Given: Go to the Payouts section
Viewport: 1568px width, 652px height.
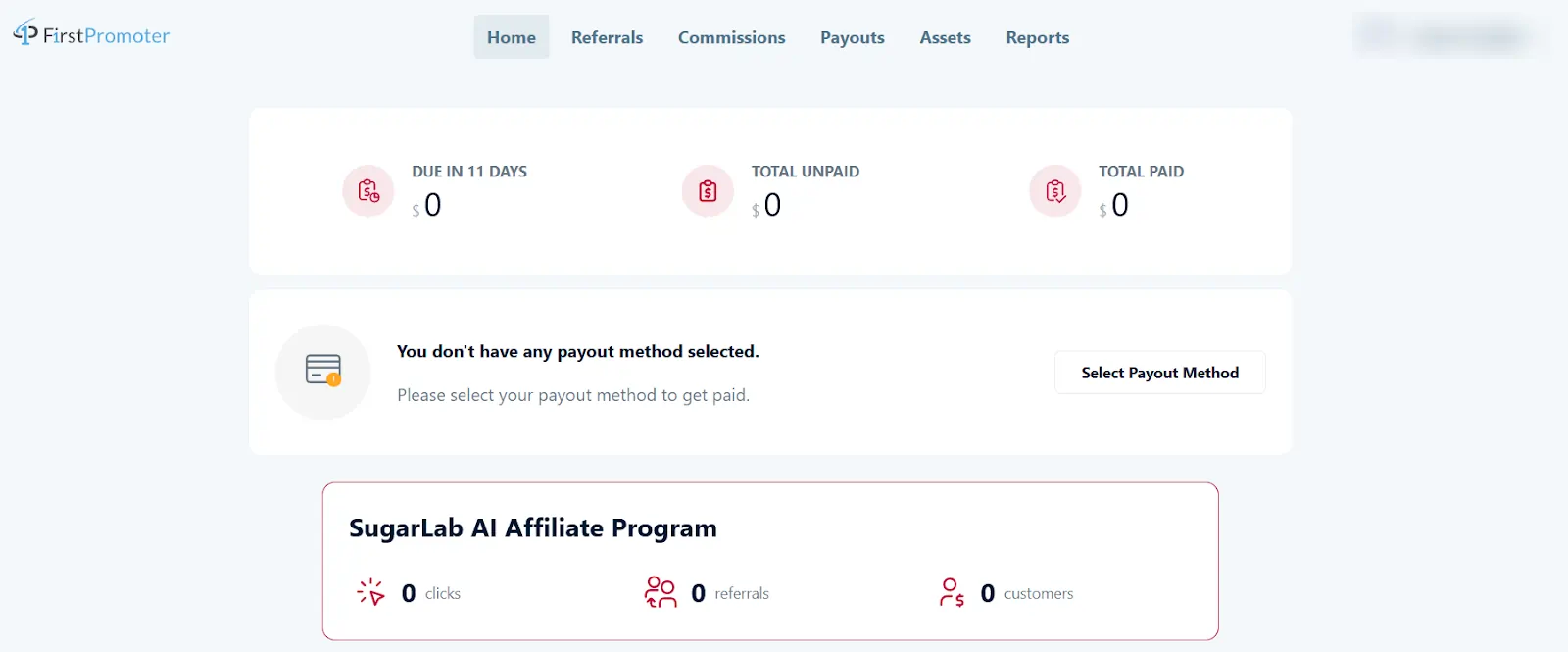Looking at the screenshot, I should (x=852, y=37).
